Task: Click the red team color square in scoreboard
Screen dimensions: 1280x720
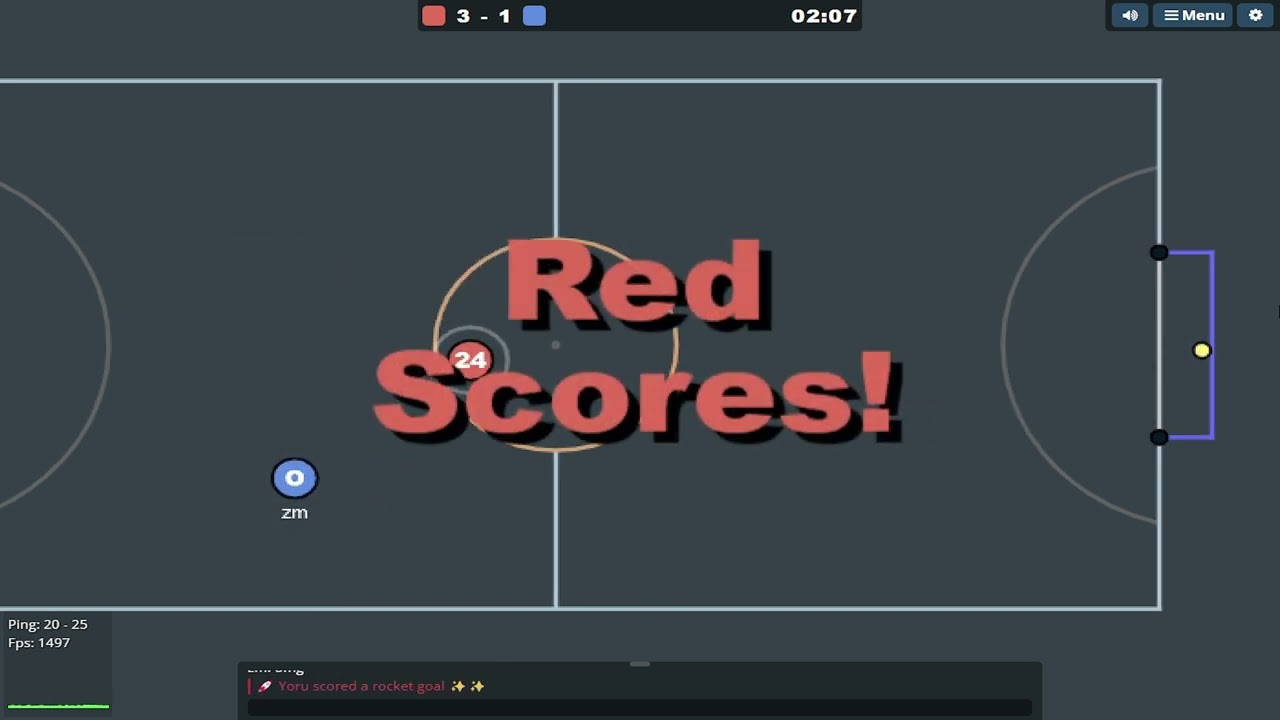Action: [x=433, y=15]
